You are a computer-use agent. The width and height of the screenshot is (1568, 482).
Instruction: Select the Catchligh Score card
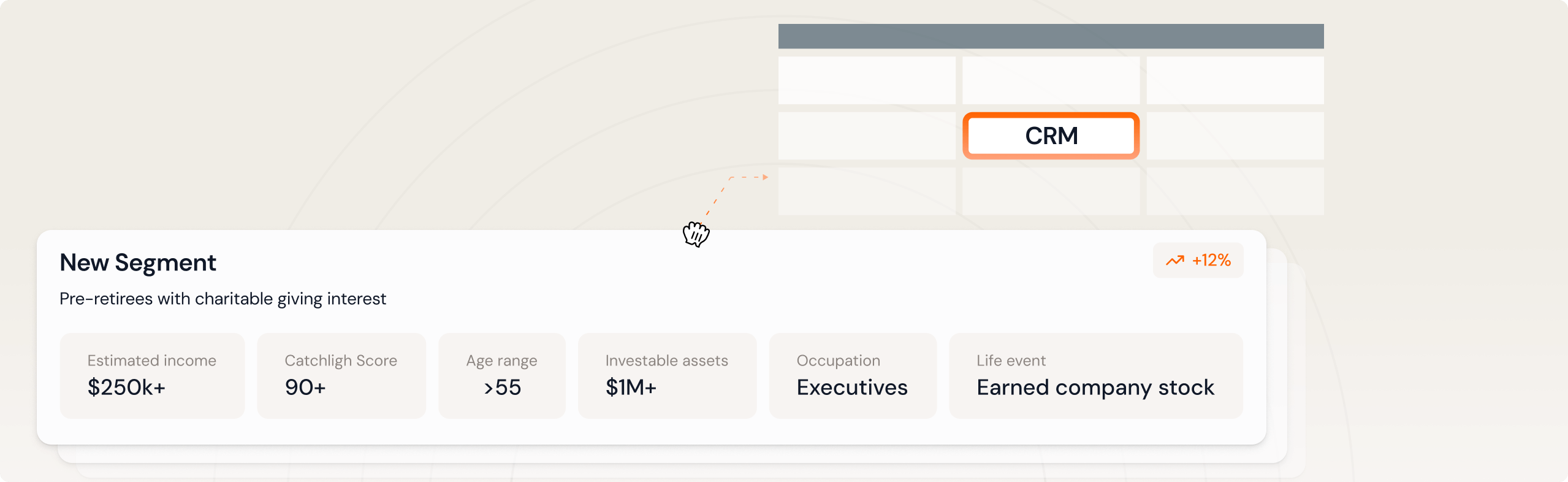tap(341, 375)
